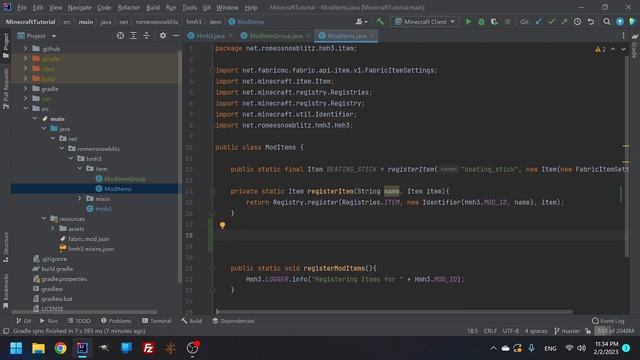Image resolution: width=640 pixels, height=360 pixels.
Task: Push commits with the Git arrow
Action: pyautogui.click(x=564, y=22)
